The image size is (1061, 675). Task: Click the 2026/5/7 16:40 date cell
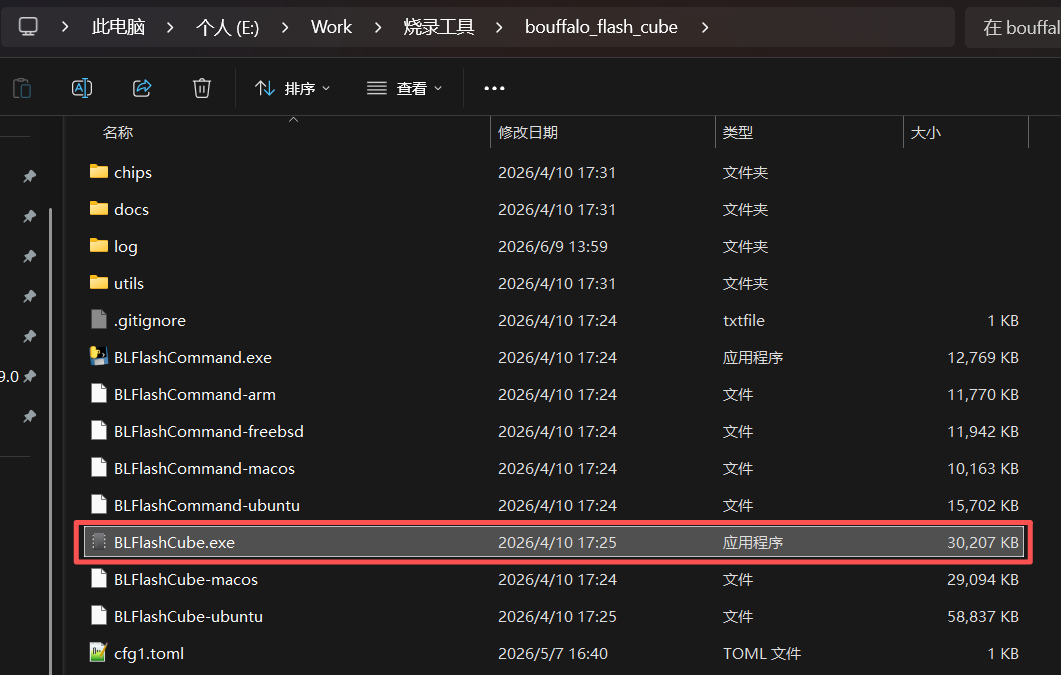coord(553,653)
